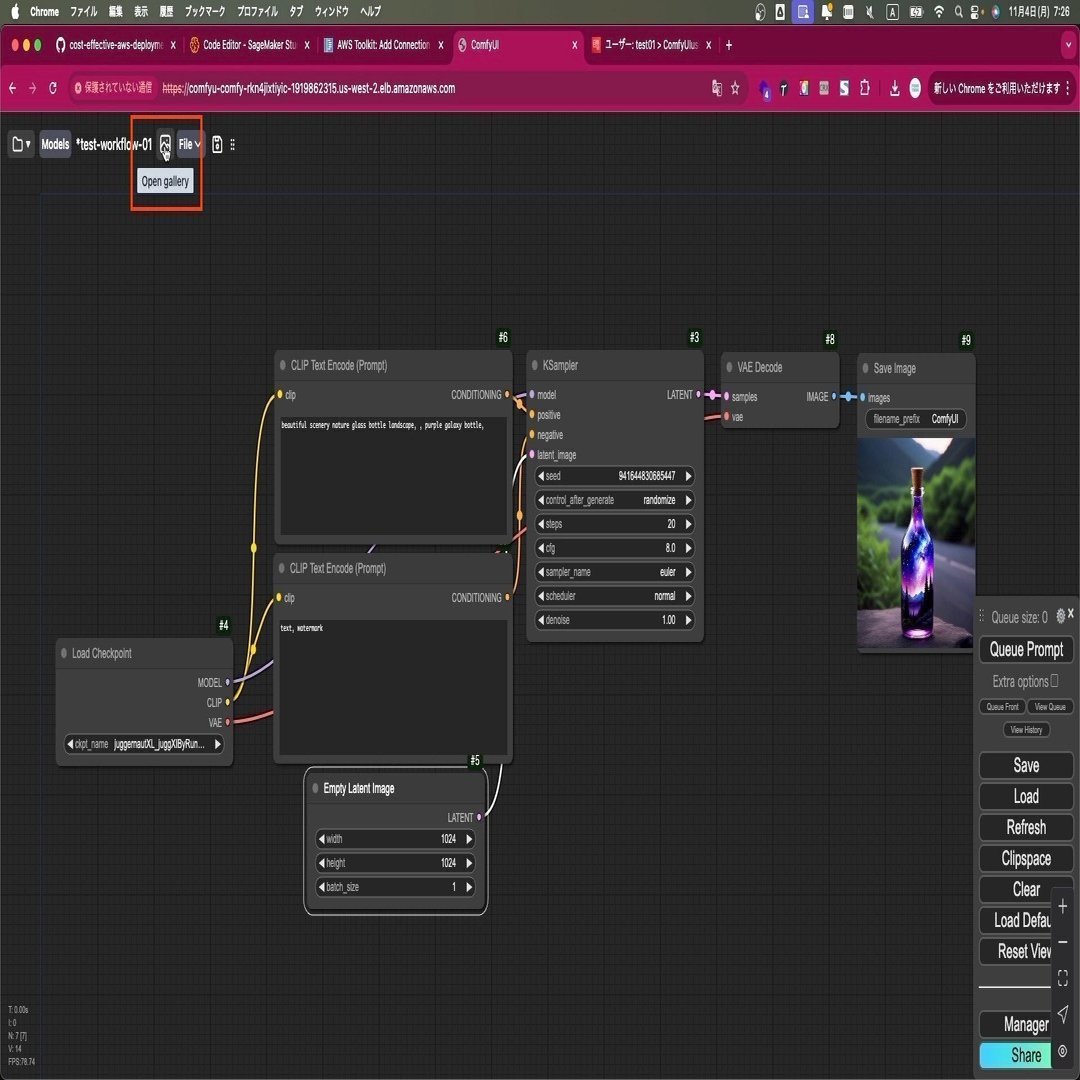Click the clipboard save icon beside File

click(x=217, y=144)
